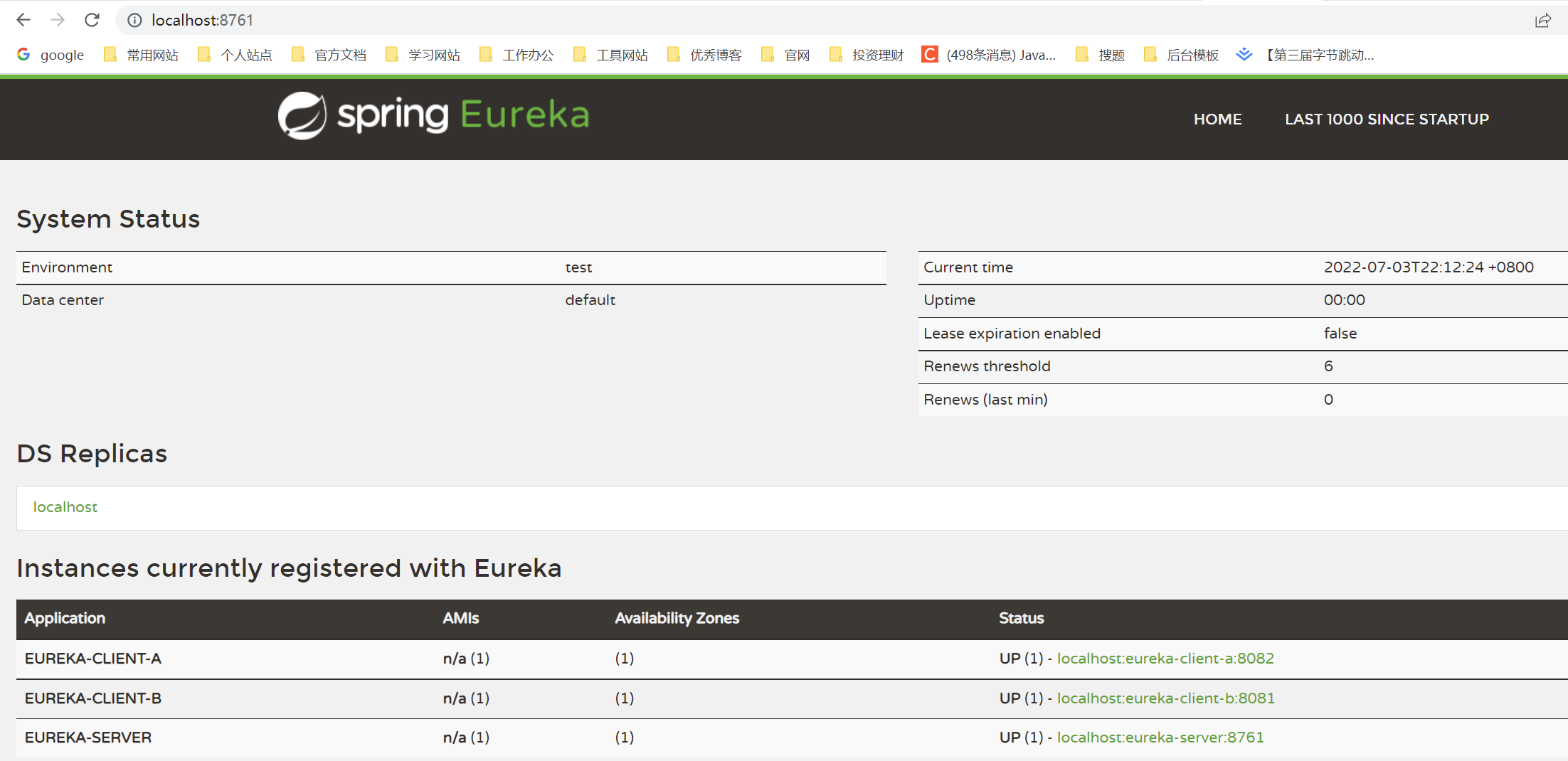Open localhost:eureka-client-a:8082 instance link

(1165, 659)
